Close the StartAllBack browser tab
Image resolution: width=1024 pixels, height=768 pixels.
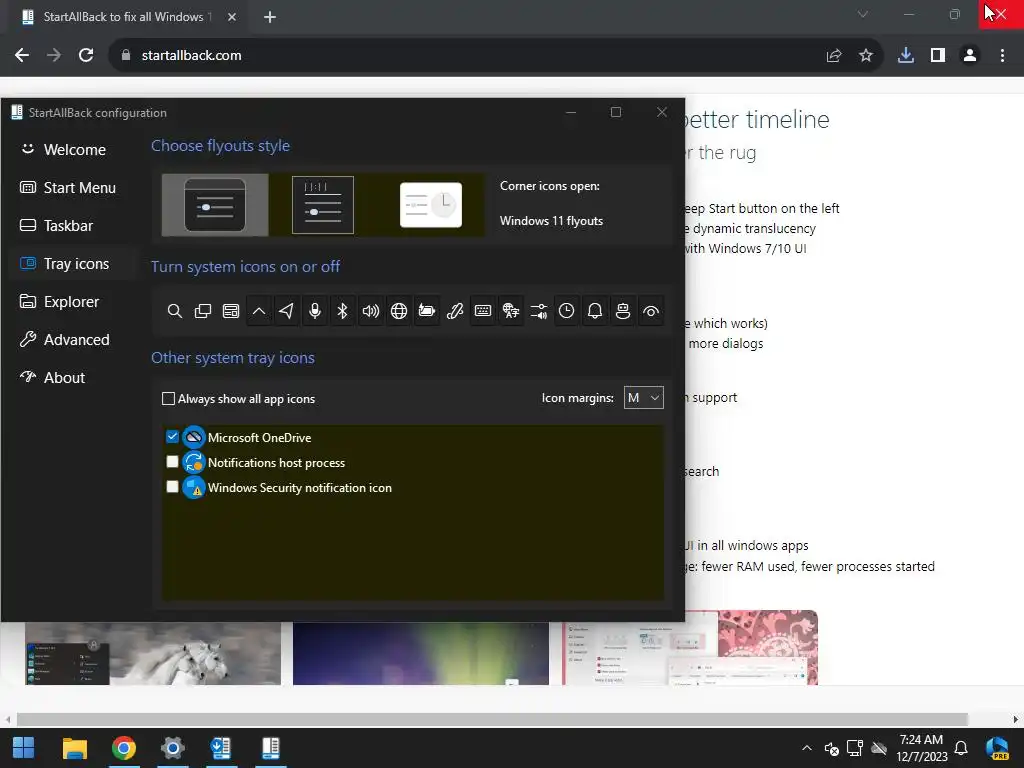coord(232,17)
